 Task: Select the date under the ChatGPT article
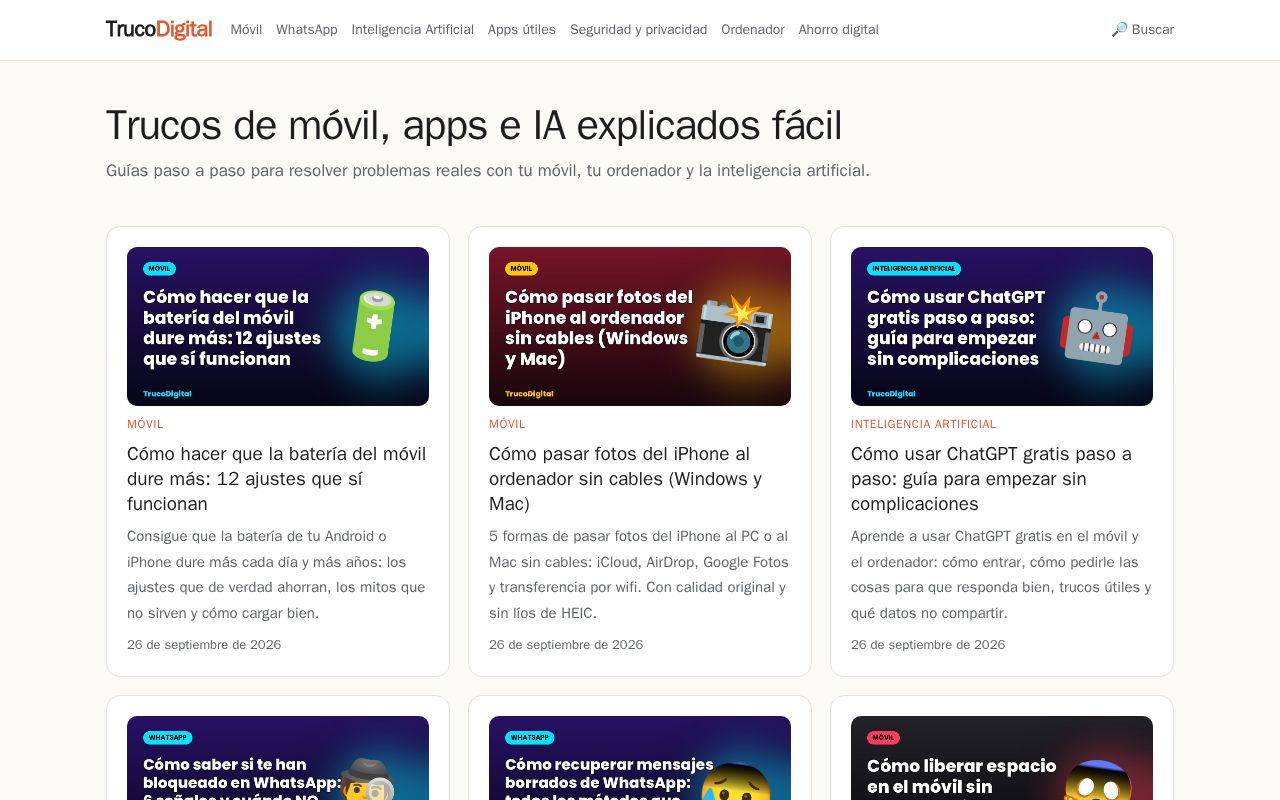click(928, 645)
